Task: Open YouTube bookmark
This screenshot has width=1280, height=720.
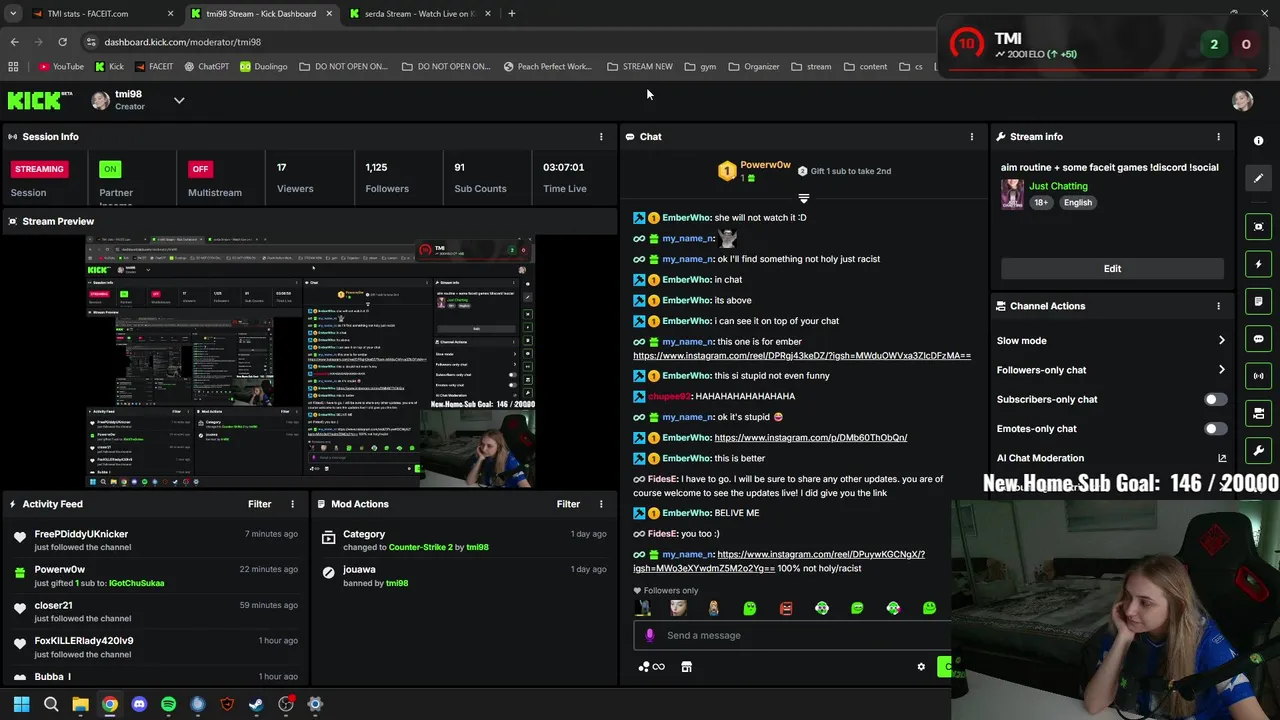Action: click(61, 67)
